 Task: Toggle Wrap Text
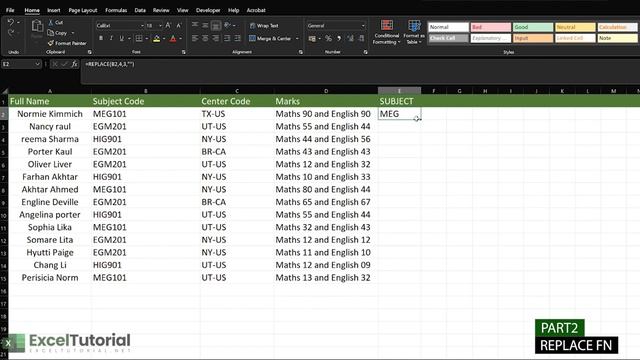264,25
